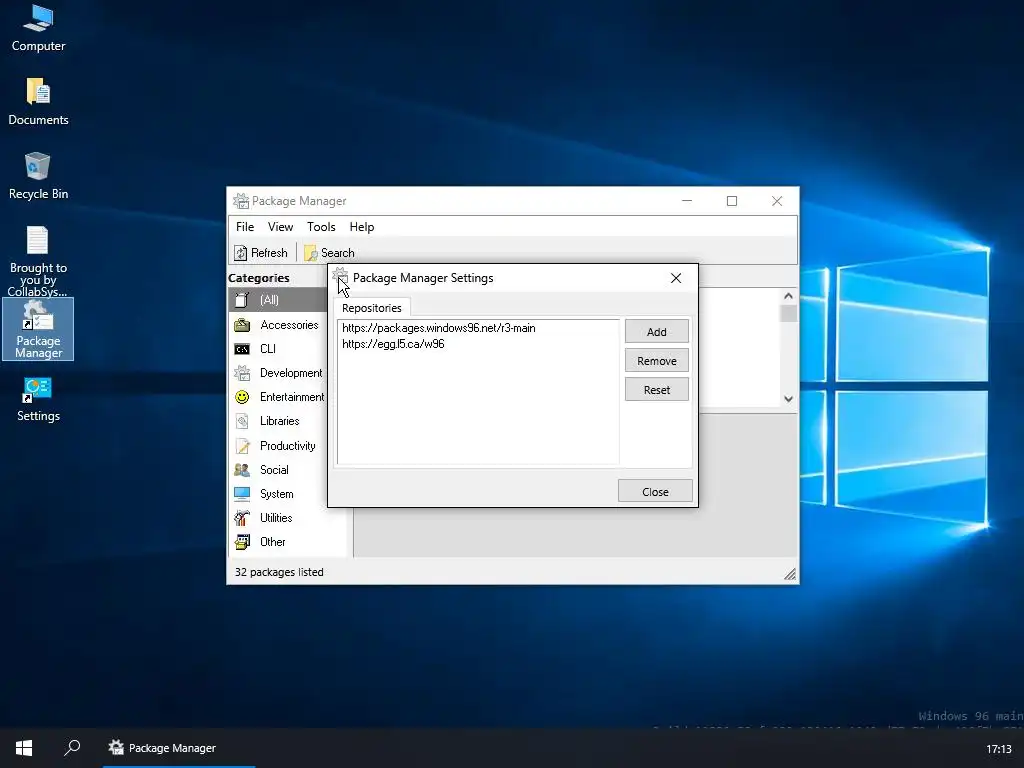The height and width of the screenshot is (768, 1024).
Task: Close the Package Manager Settings dialog X
Action: [676, 278]
